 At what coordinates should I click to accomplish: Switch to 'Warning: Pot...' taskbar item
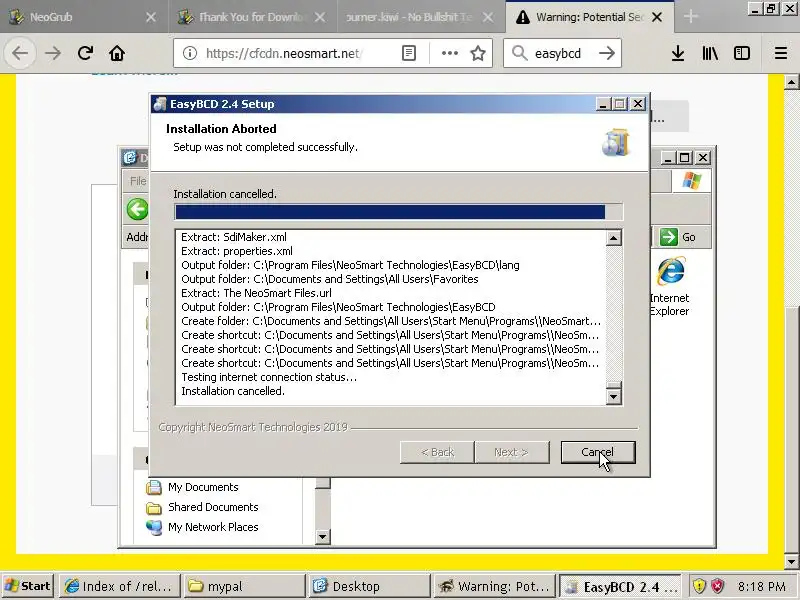pyautogui.click(x=494, y=586)
